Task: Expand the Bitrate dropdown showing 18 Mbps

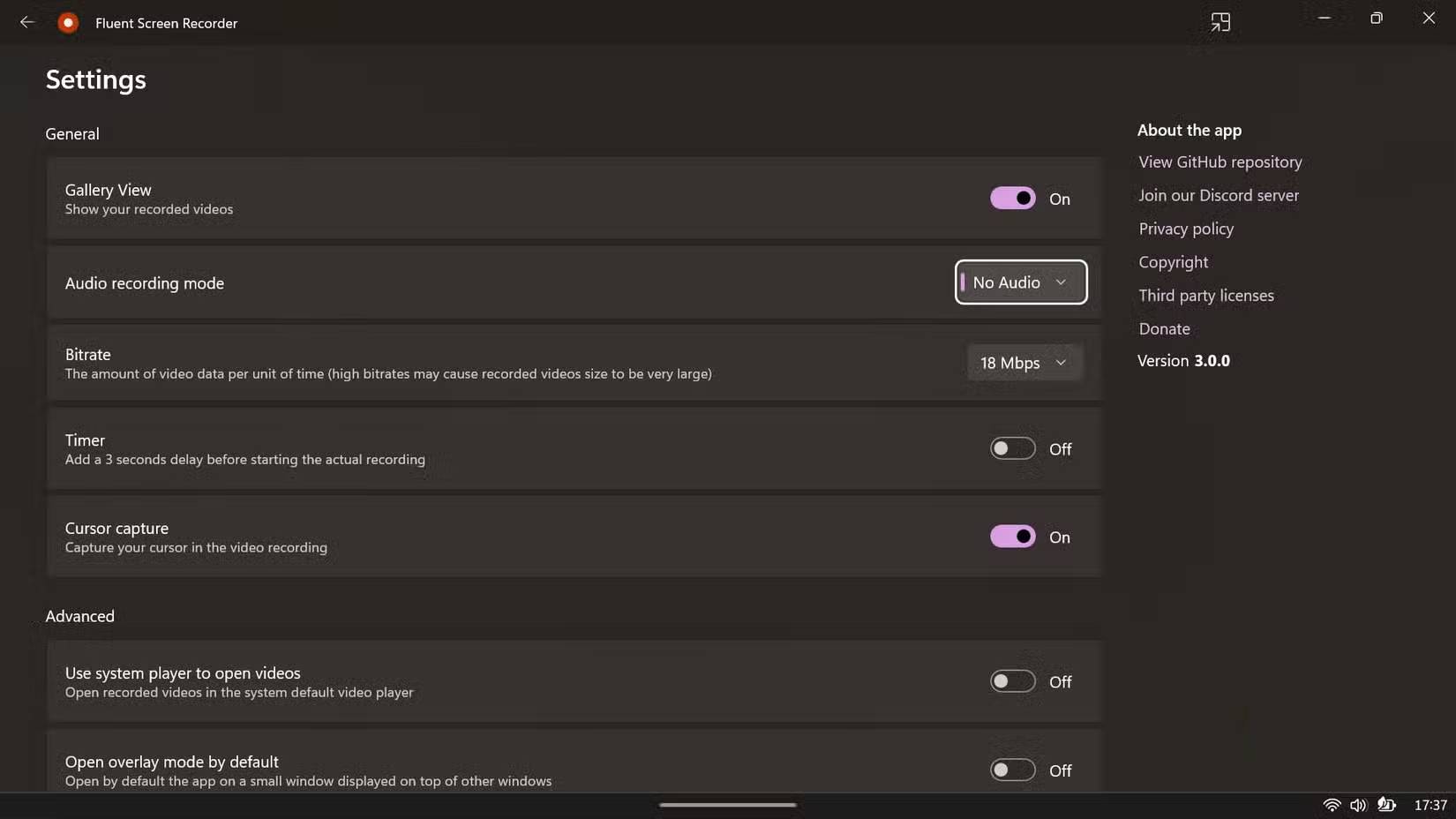Action: [1024, 362]
